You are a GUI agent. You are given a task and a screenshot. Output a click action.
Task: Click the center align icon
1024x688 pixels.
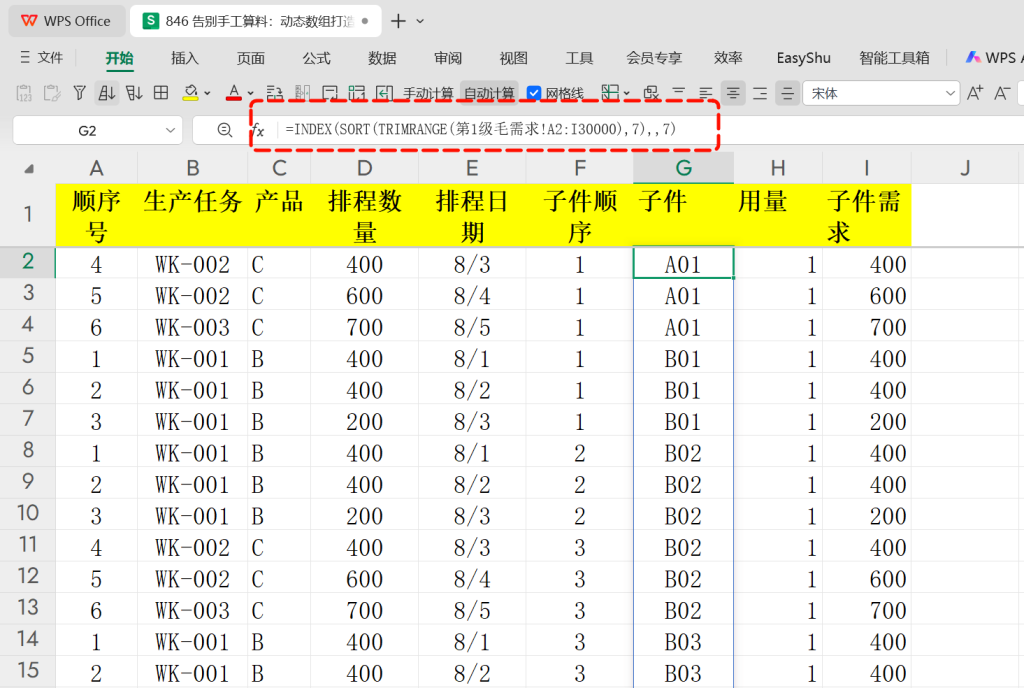(733, 93)
